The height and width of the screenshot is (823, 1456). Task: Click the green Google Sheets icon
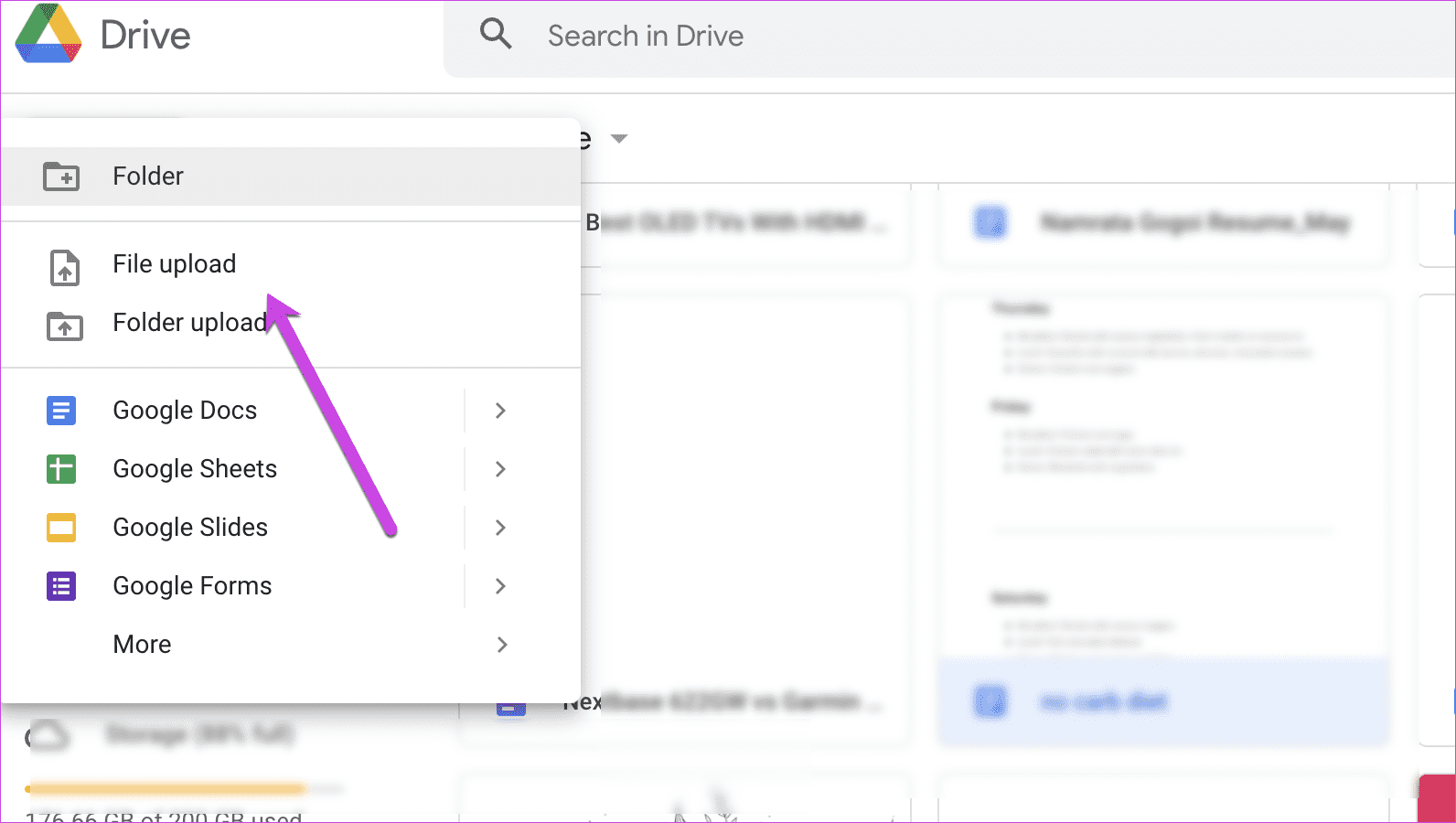pyautogui.click(x=61, y=469)
